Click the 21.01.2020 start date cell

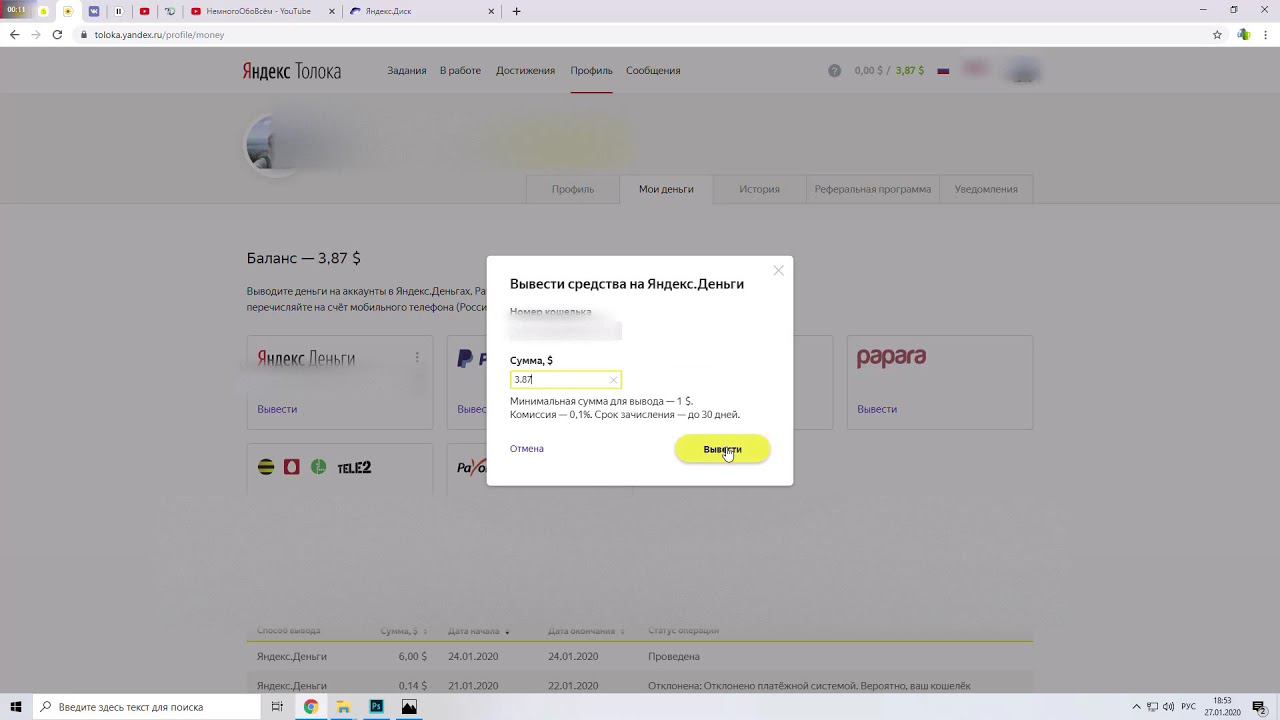pyautogui.click(x=473, y=686)
